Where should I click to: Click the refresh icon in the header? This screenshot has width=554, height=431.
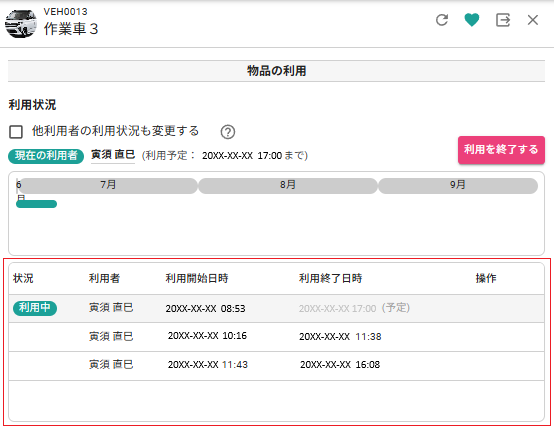click(x=442, y=20)
